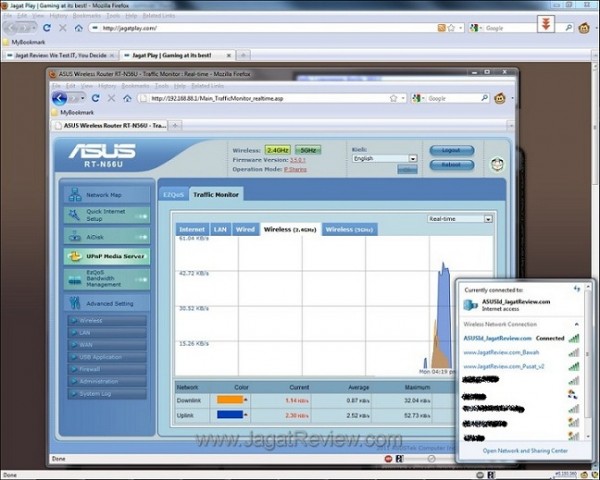Open firmware version link
Image resolution: width=600 pixels, height=480 pixels.
coord(297,160)
